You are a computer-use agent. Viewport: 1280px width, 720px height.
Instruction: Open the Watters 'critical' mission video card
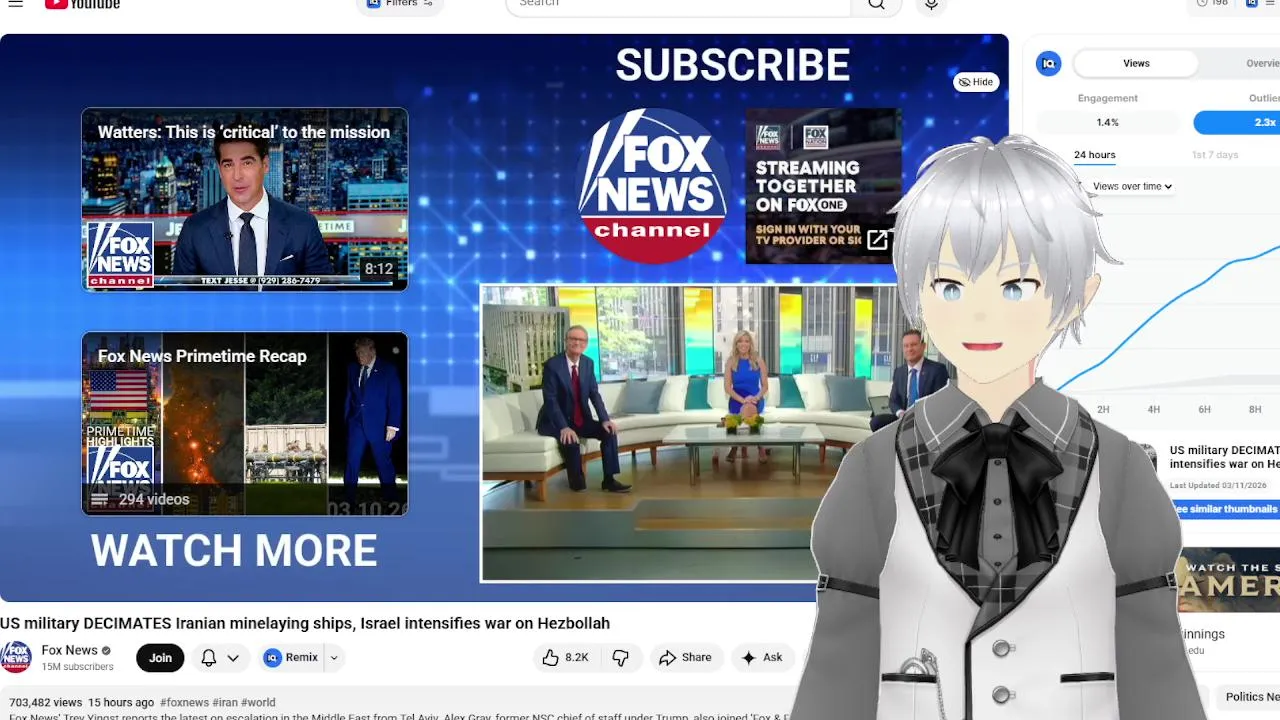245,199
